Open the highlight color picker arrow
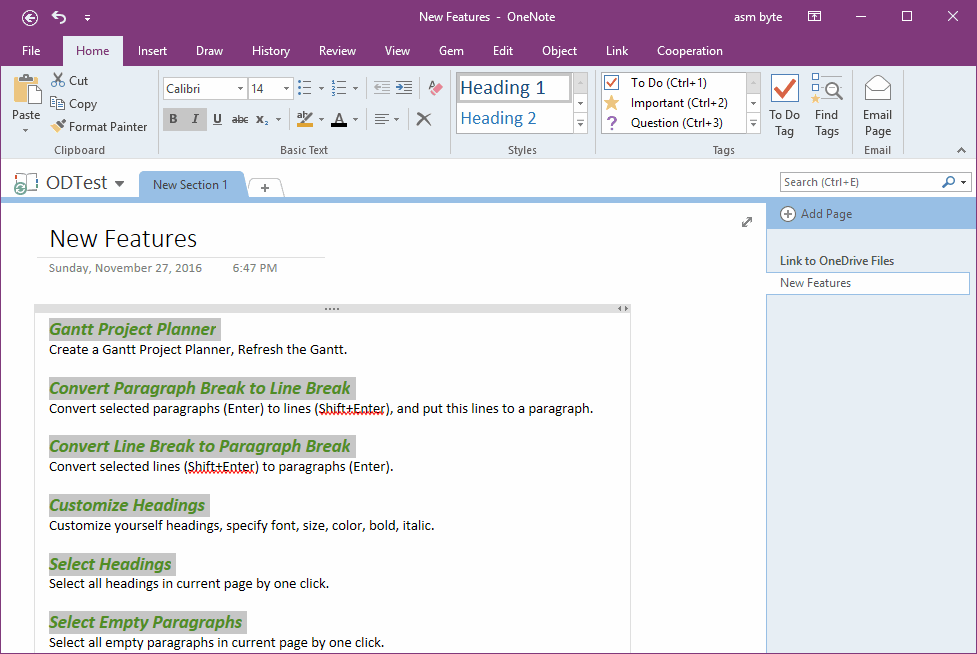 click(322, 119)
